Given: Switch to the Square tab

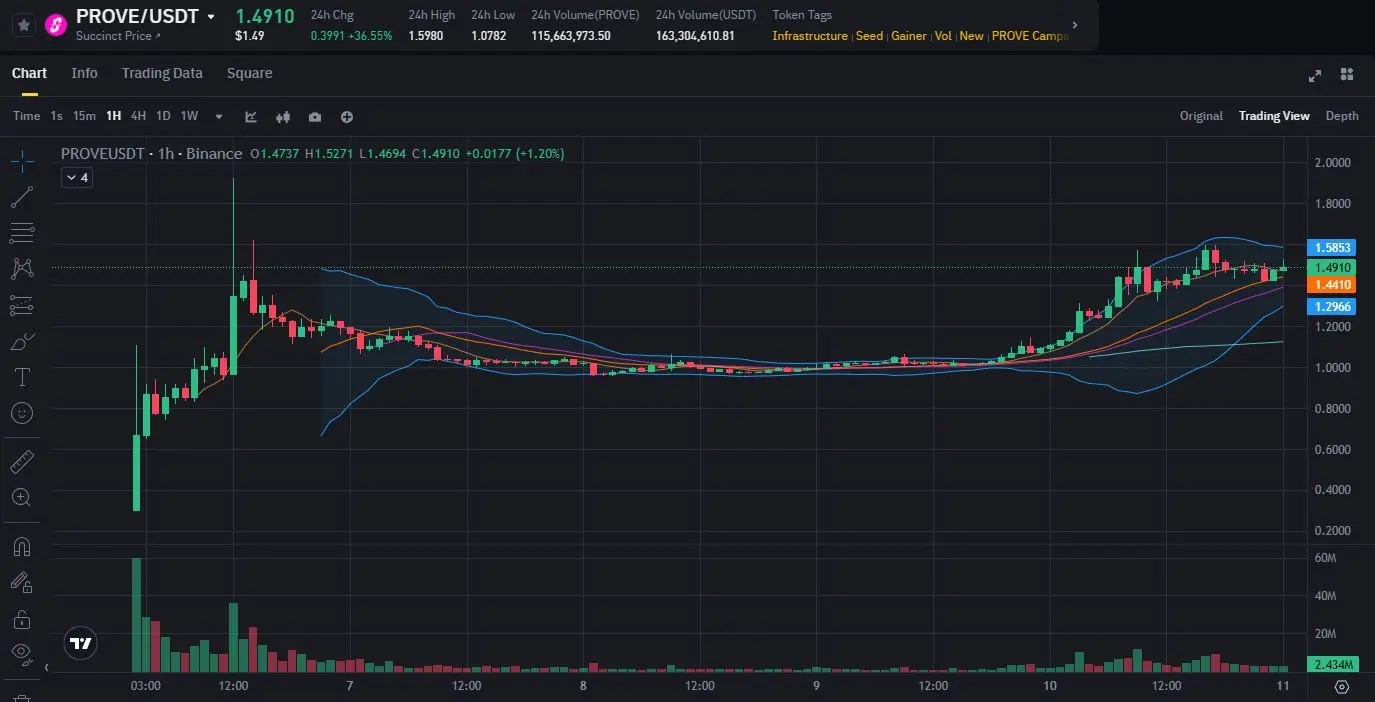Looking at the screenshot, I should 249,73.
